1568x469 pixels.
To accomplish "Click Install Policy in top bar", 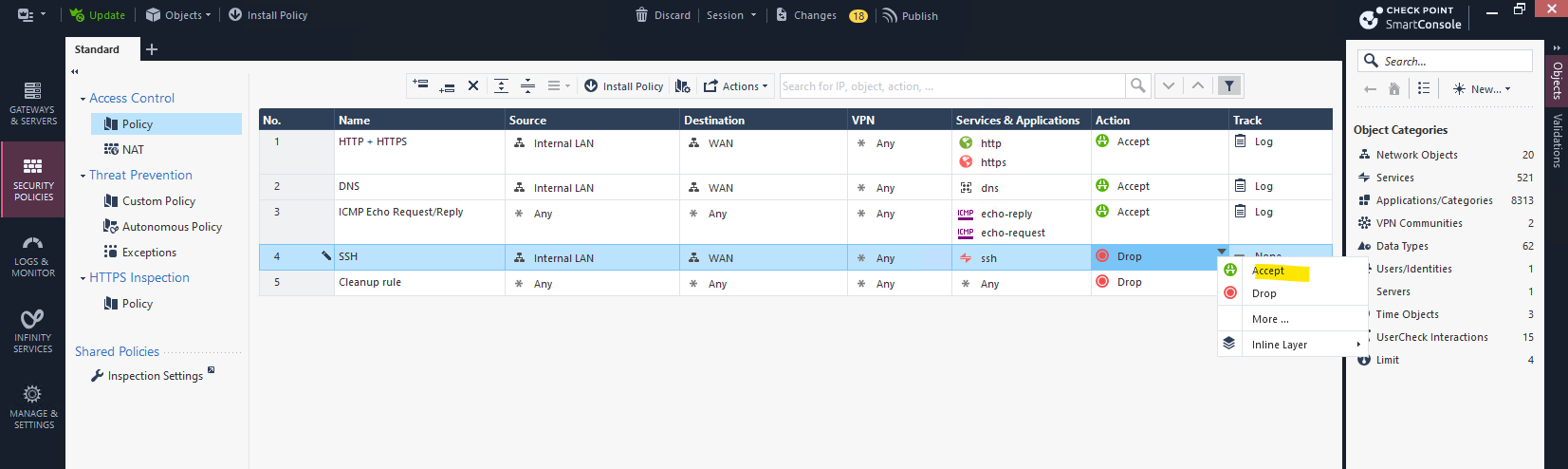I will 267,15.
